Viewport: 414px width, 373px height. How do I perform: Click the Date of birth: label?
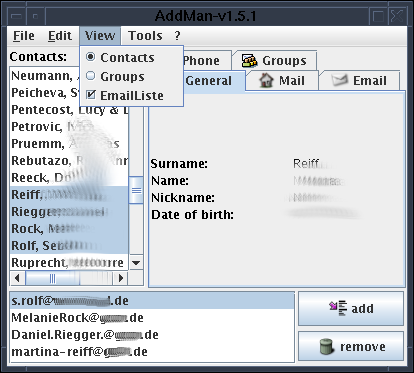[x=192, y=215]
